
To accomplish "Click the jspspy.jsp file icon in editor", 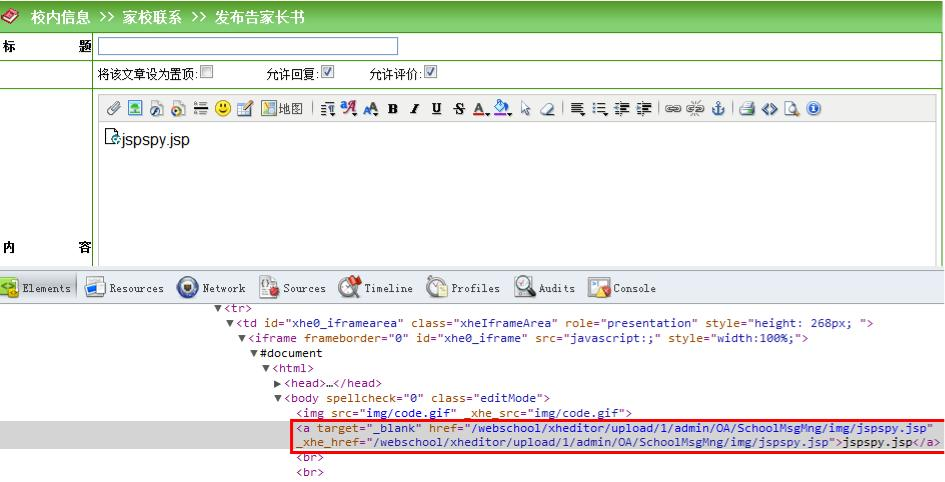I will (x=113, y=137).
